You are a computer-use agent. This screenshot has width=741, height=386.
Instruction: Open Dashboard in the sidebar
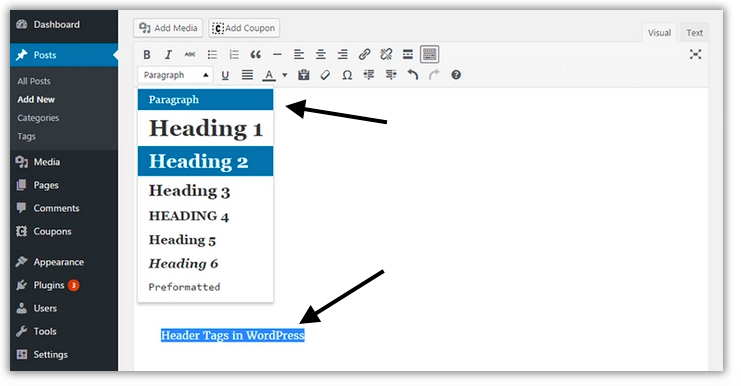coord(64,25)
